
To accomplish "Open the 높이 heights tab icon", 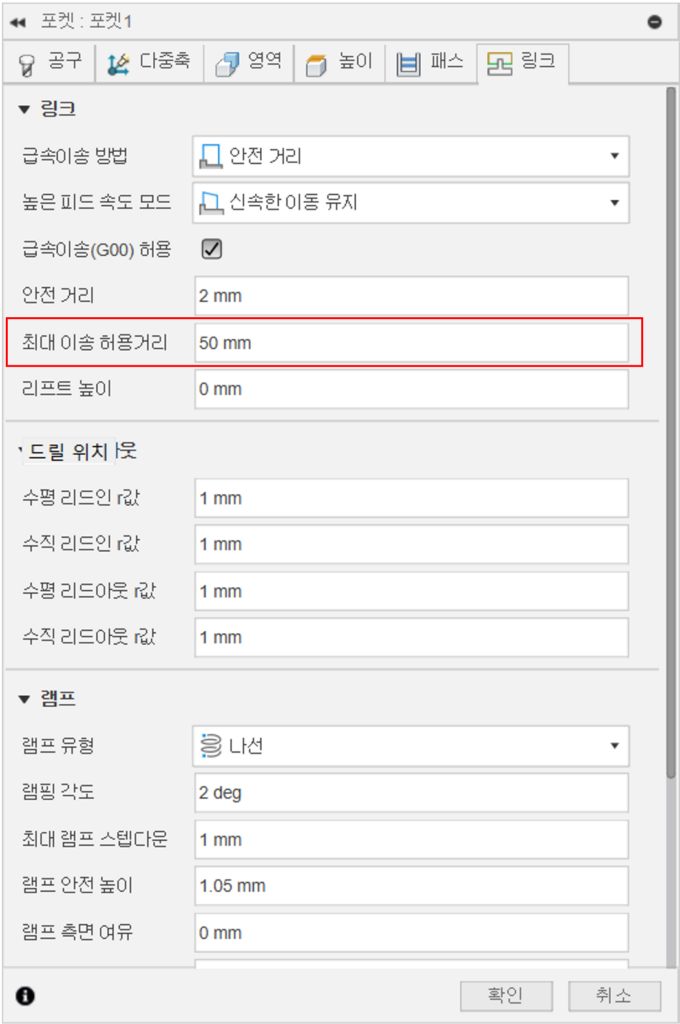I will pos(317,65).
